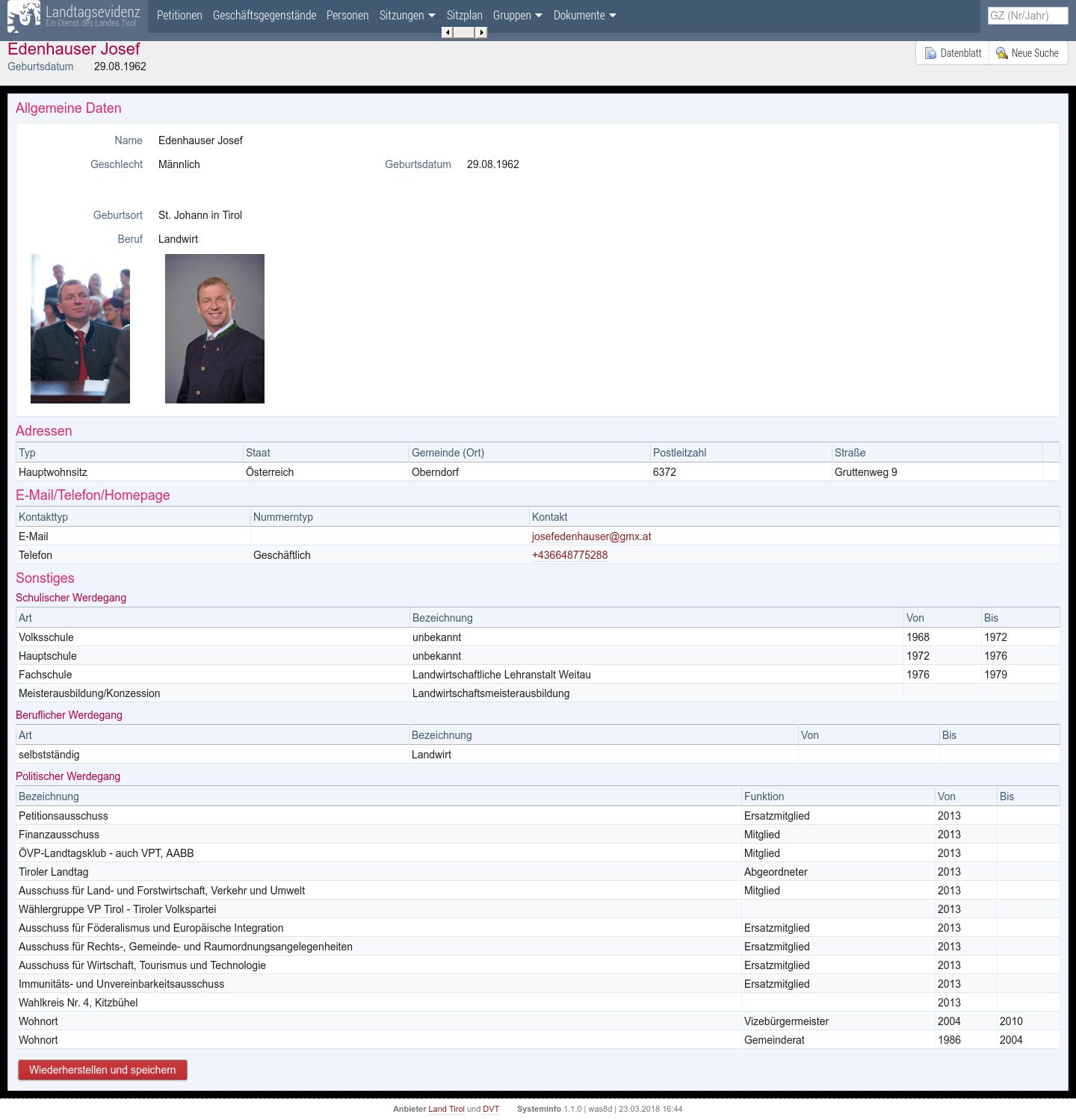Open the Sitzplan page
Image resolution: width=1076 pixels, height=1120 pixels.
tap(465, 15)
